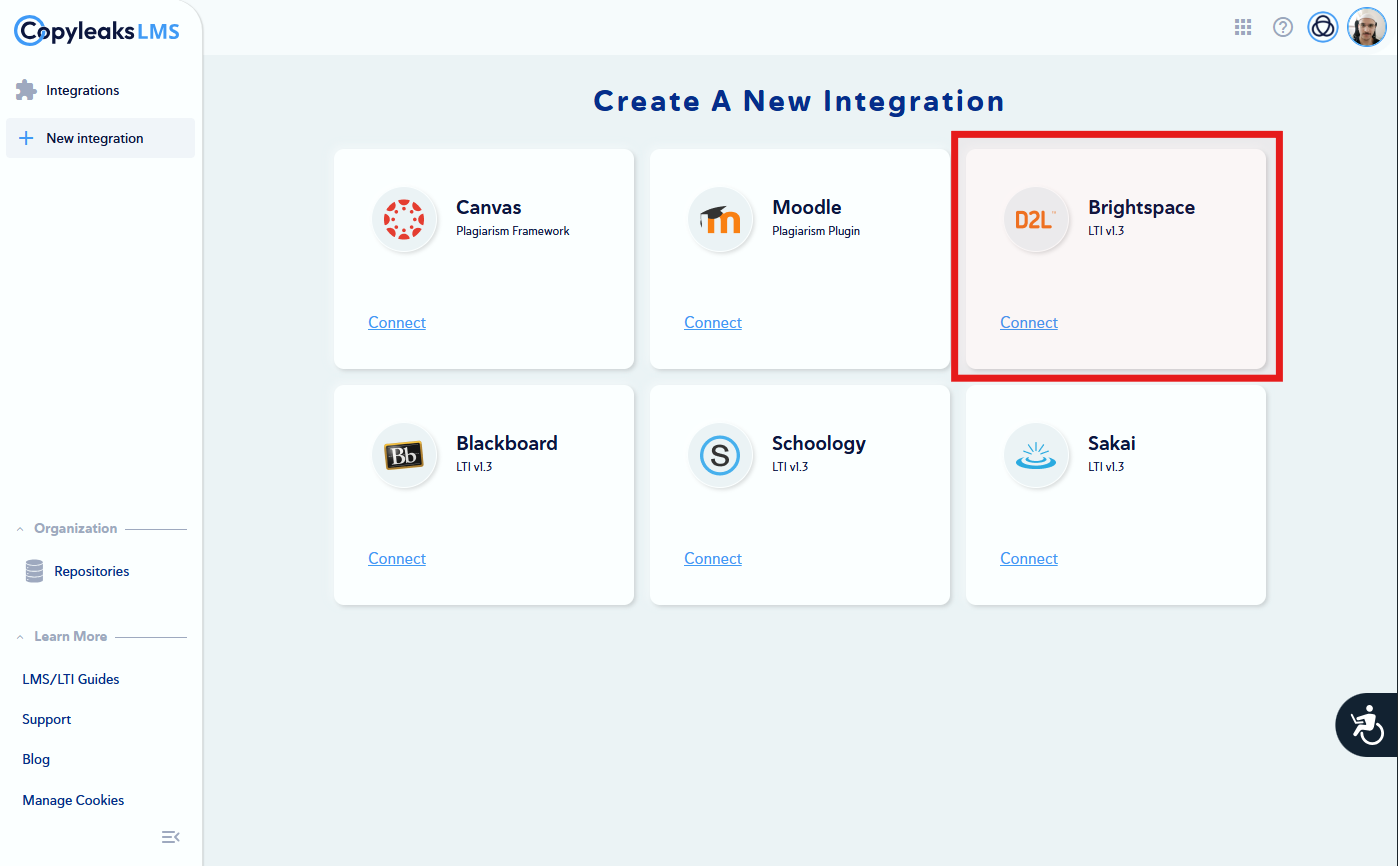Click the Brightspace card title
This screenshot has height=866, width=1398.
[x=1141, y=207]
